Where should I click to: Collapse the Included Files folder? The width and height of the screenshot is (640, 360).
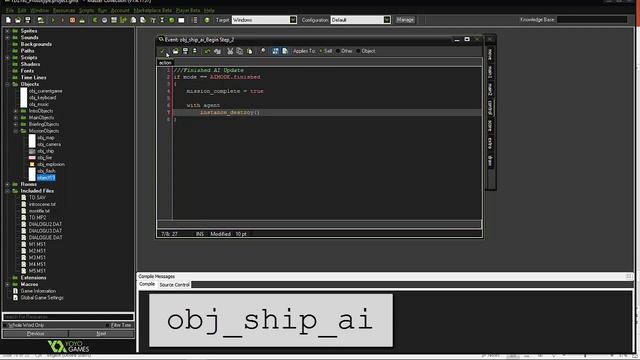click(7, 191)
